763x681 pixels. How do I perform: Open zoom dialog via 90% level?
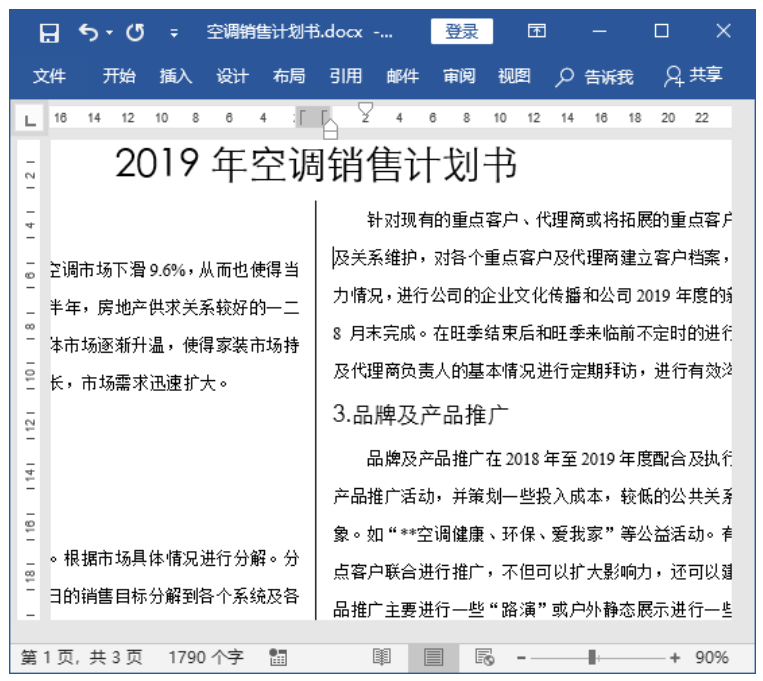(712, 658)
